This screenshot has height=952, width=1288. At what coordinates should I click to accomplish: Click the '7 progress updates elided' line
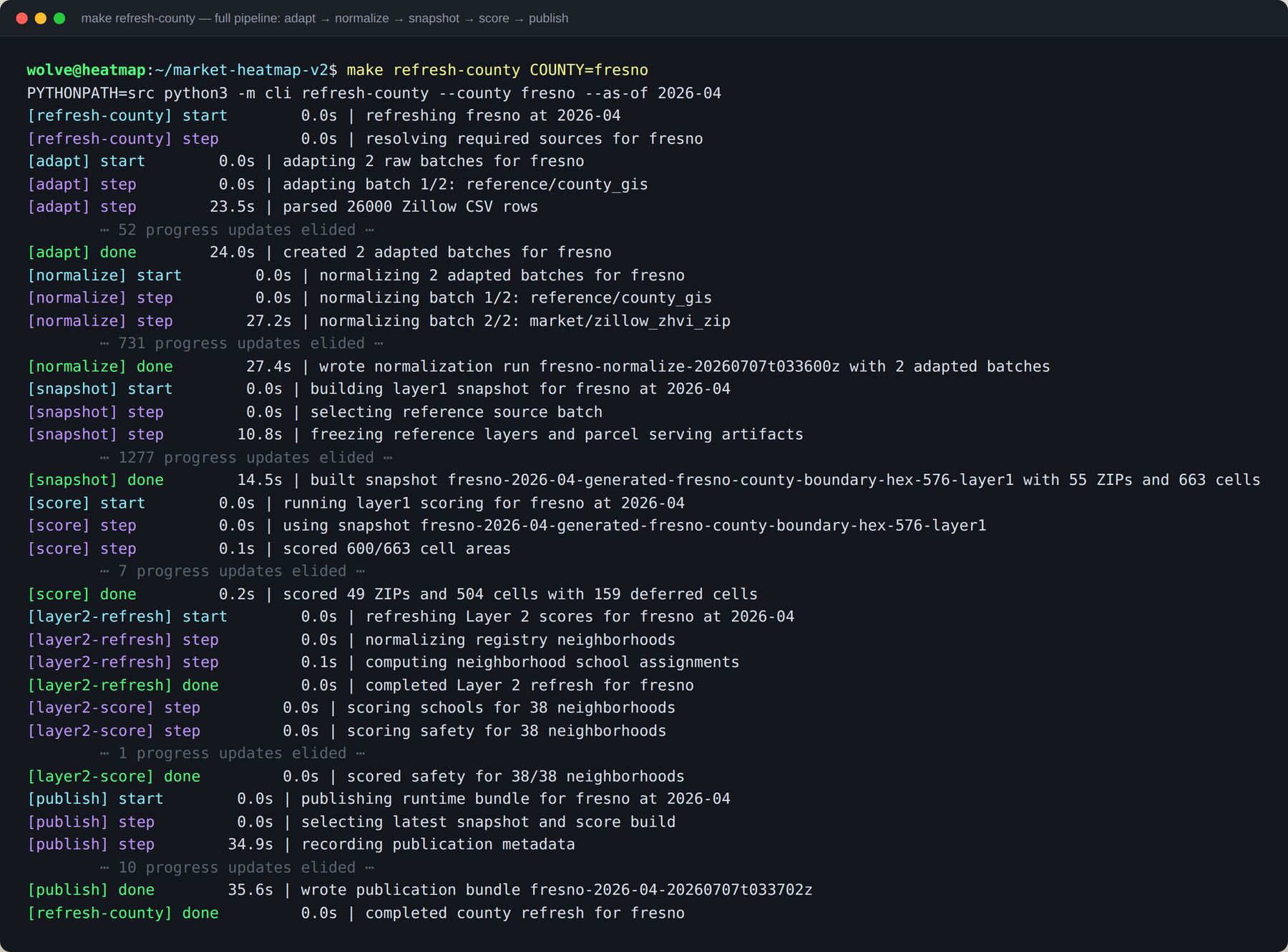tap(233, 571)
